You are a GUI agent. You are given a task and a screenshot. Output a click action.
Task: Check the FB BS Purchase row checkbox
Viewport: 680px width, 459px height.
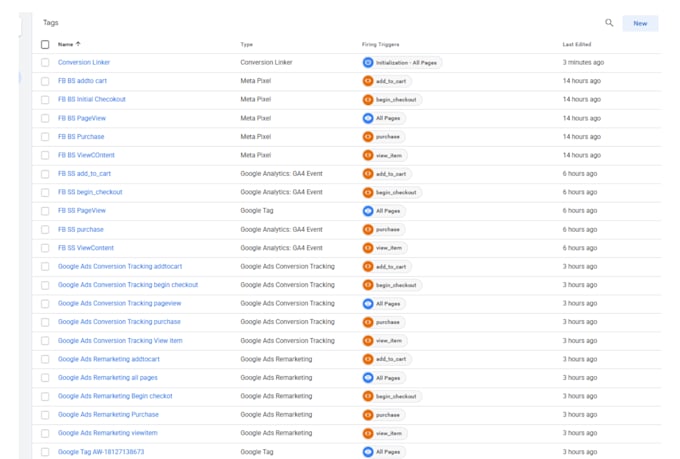[45, 137]
